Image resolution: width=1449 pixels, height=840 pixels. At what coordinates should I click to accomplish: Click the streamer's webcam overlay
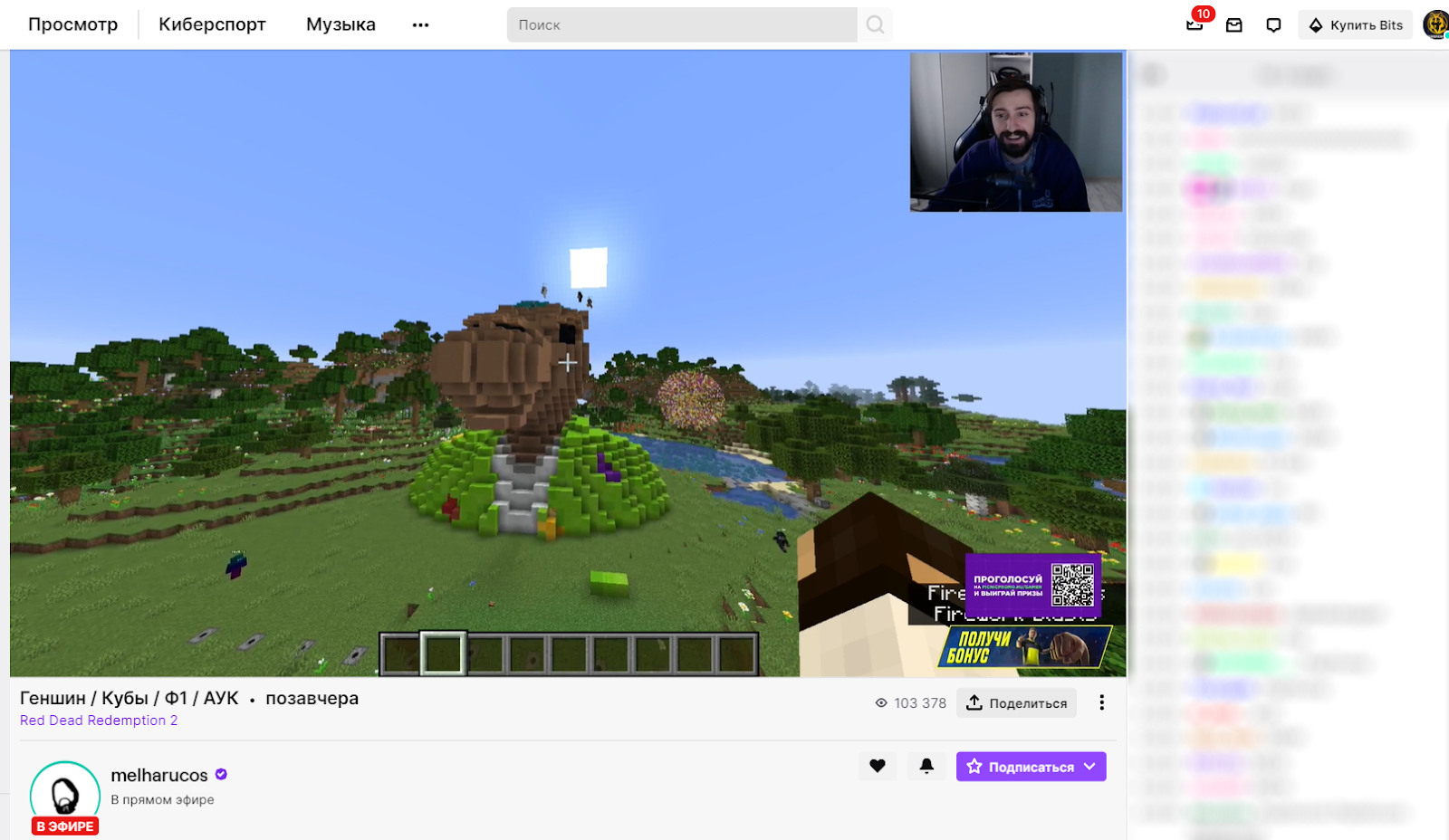pos(1016,132)
